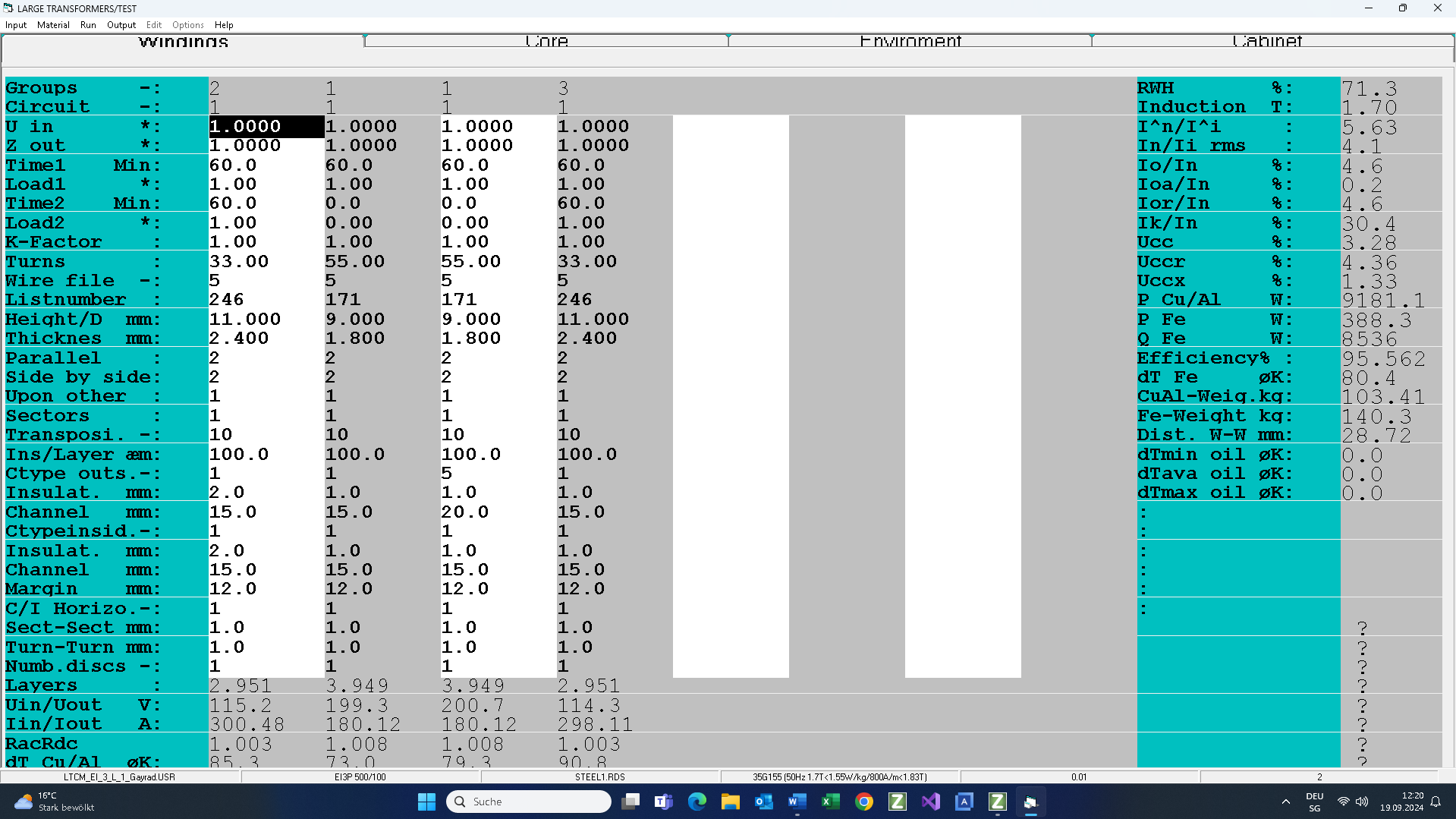Click the Ctype outs. cell with value 5
The height and width of the screenshot is (819, 1456).
click(498, 473)
